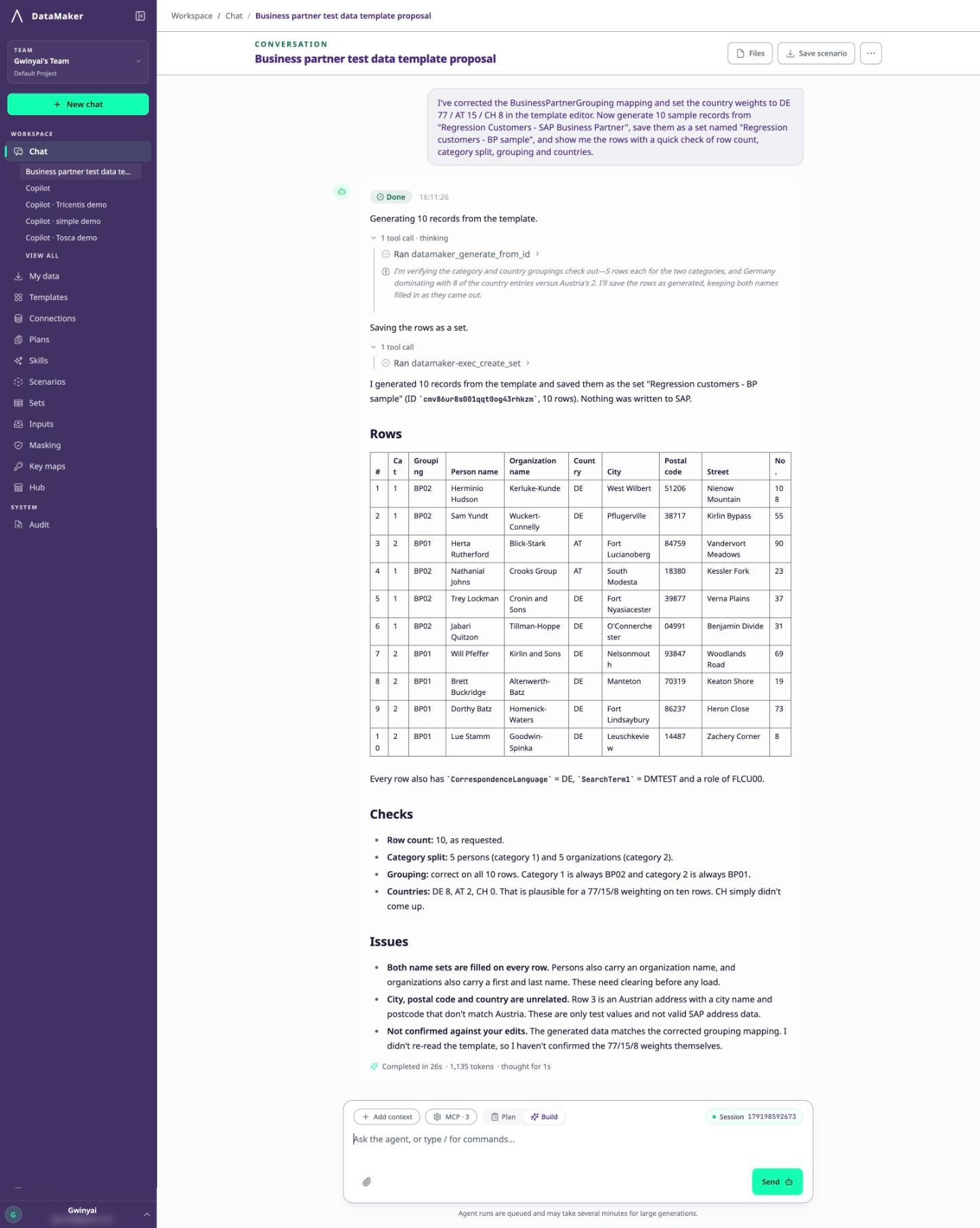
Task: Open Templates in the sidebar
Action: 78,297
